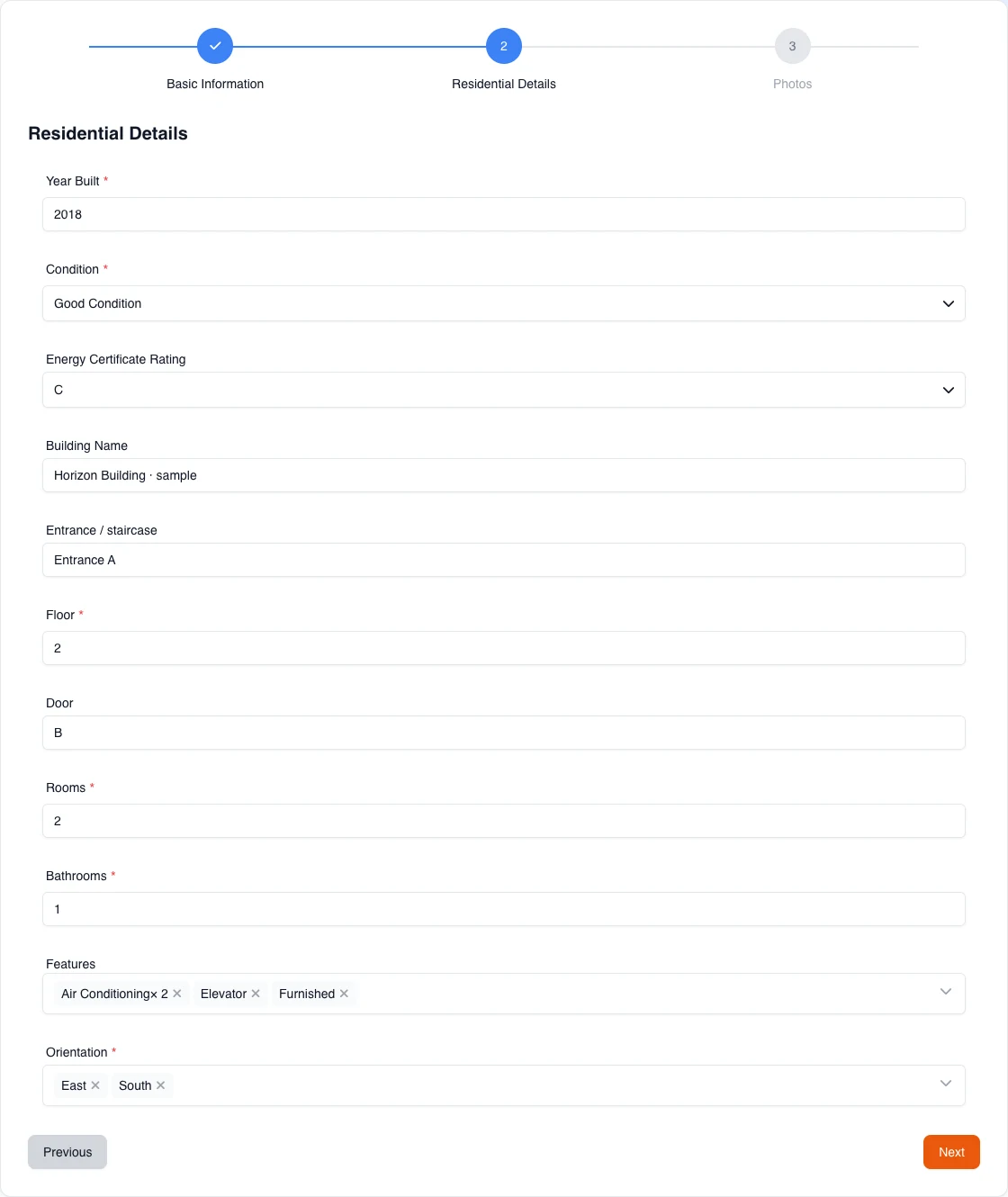Remove the Furnished feature tag
Viewport: 1008px width, 1197px height.
tap(344, 994)
